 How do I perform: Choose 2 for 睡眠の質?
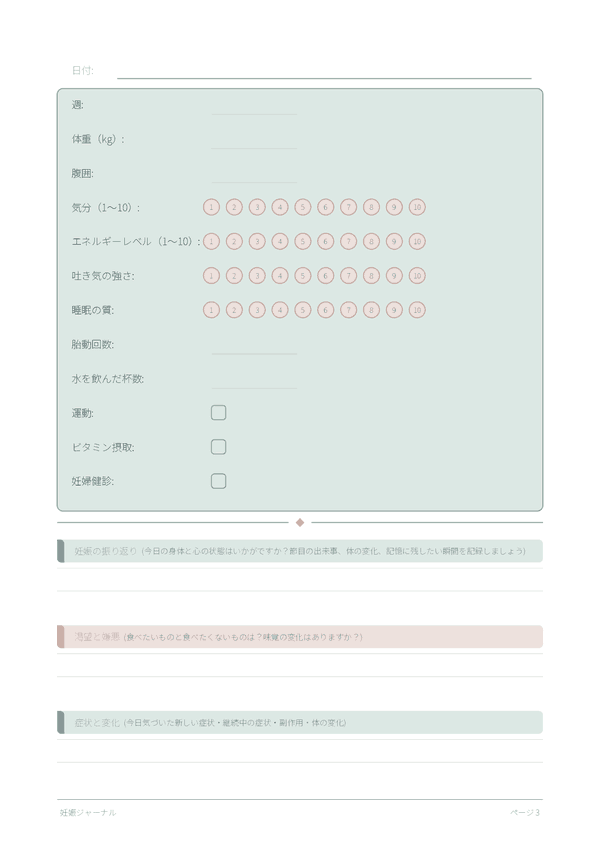coord(234,310)
